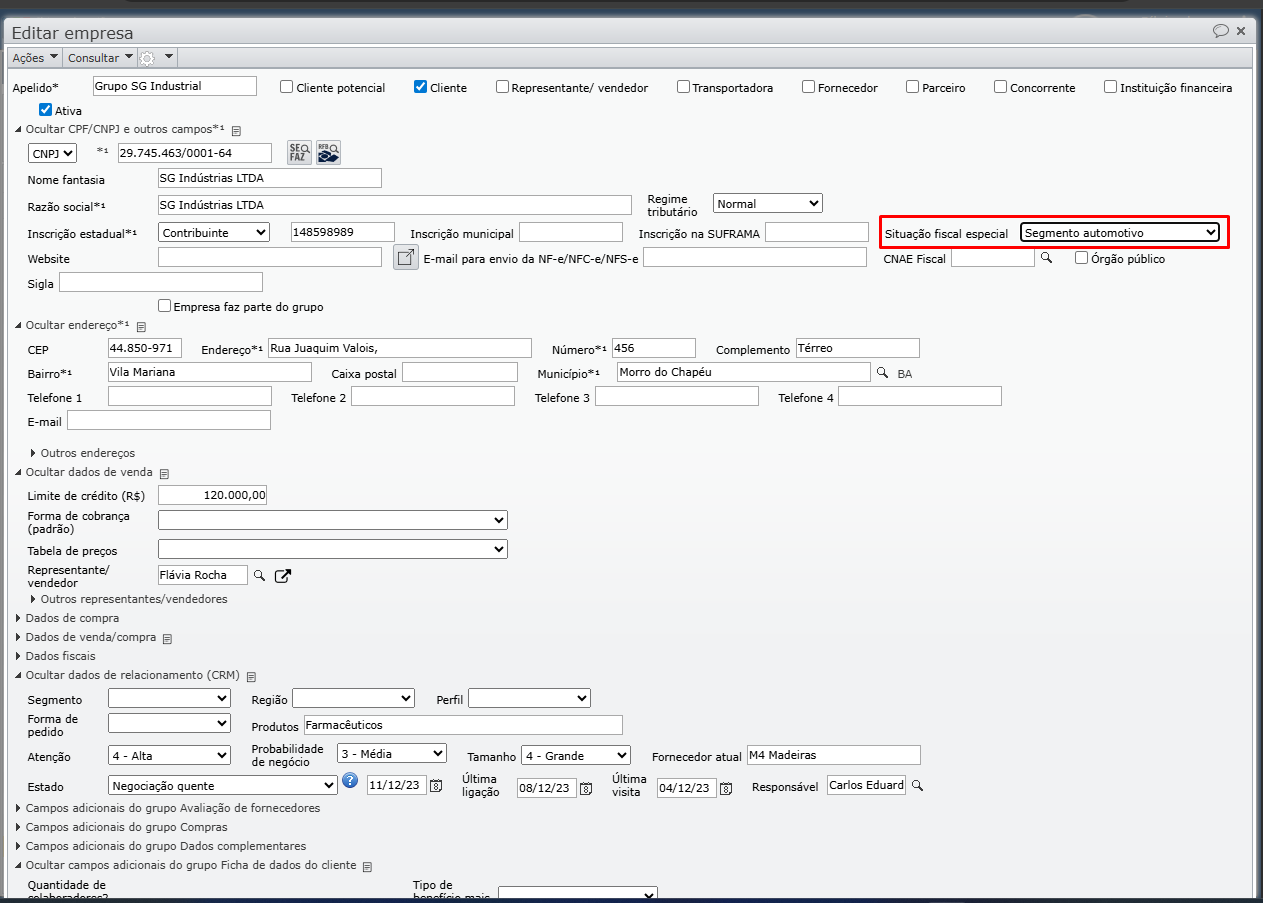This screenshot has height=903, width=1263.
Task: Search município using magnifier icon
Action: click(882, 373)
